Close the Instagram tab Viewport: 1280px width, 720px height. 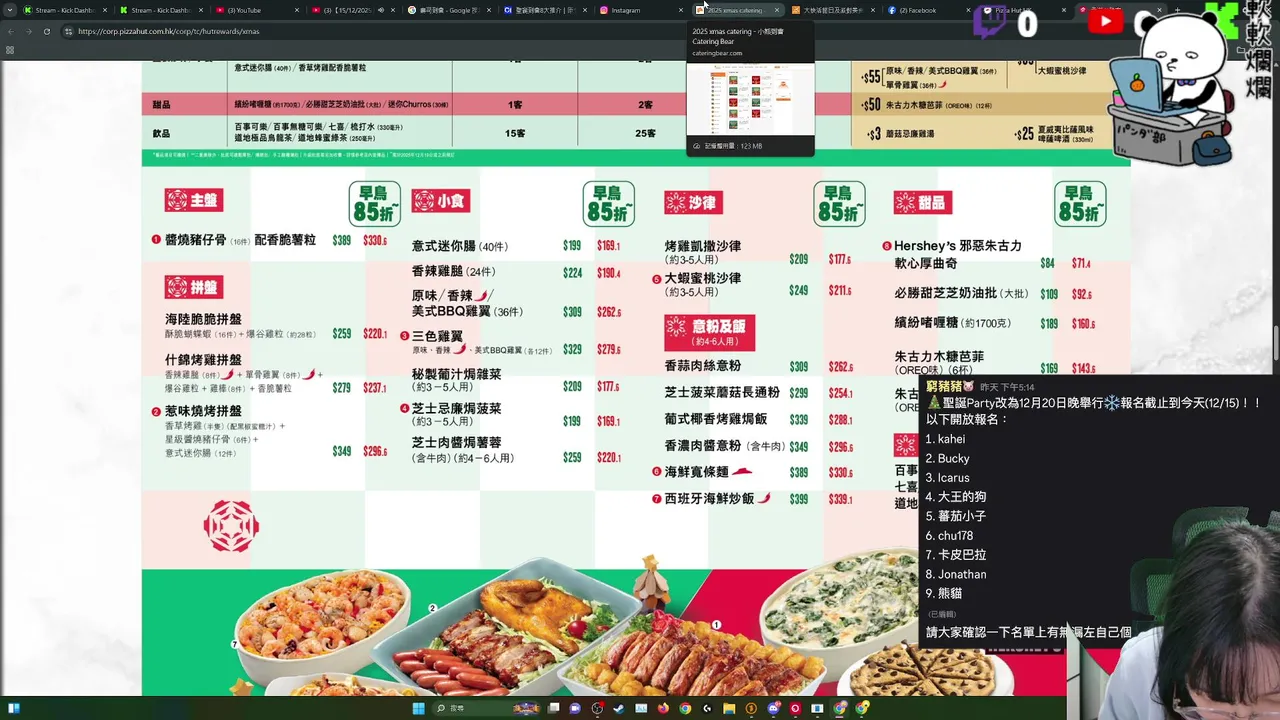coord(680,10)
